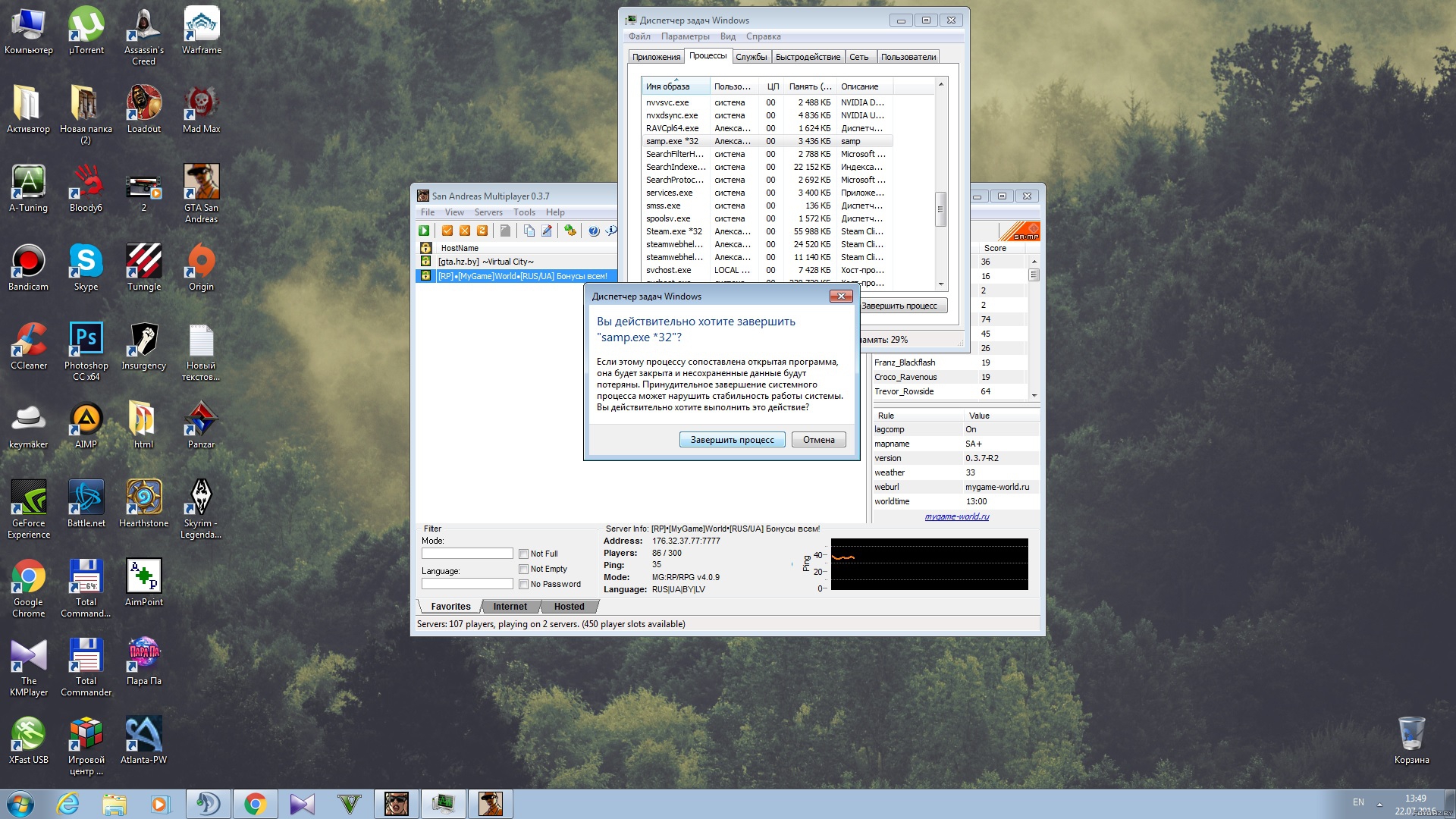Sort by Имя образа column header
The width and height of the screenshot is (1456, 819).
point(675,86)
